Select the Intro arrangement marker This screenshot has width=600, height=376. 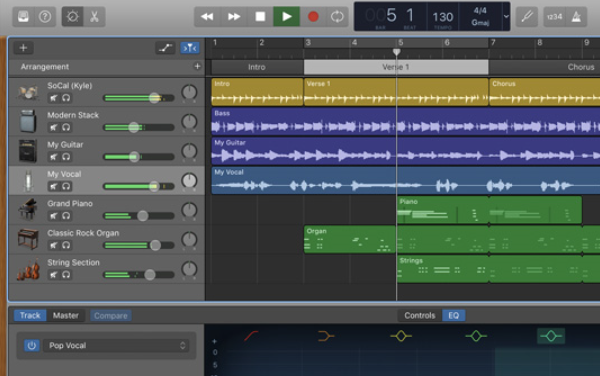257,67
